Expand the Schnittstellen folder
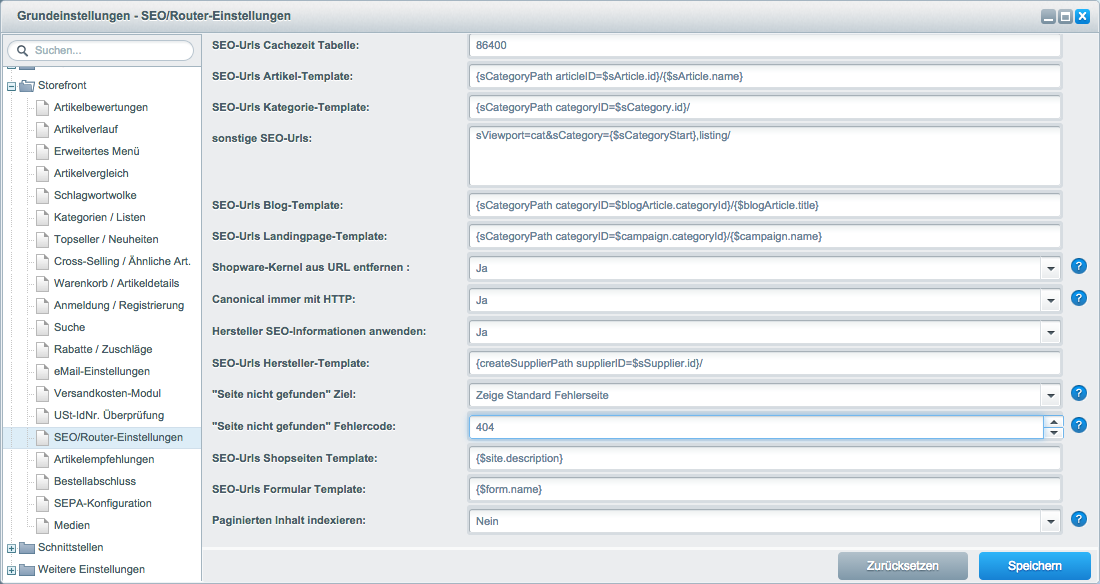The width and height of the screenshot is (1100, 584). point(11,548)
